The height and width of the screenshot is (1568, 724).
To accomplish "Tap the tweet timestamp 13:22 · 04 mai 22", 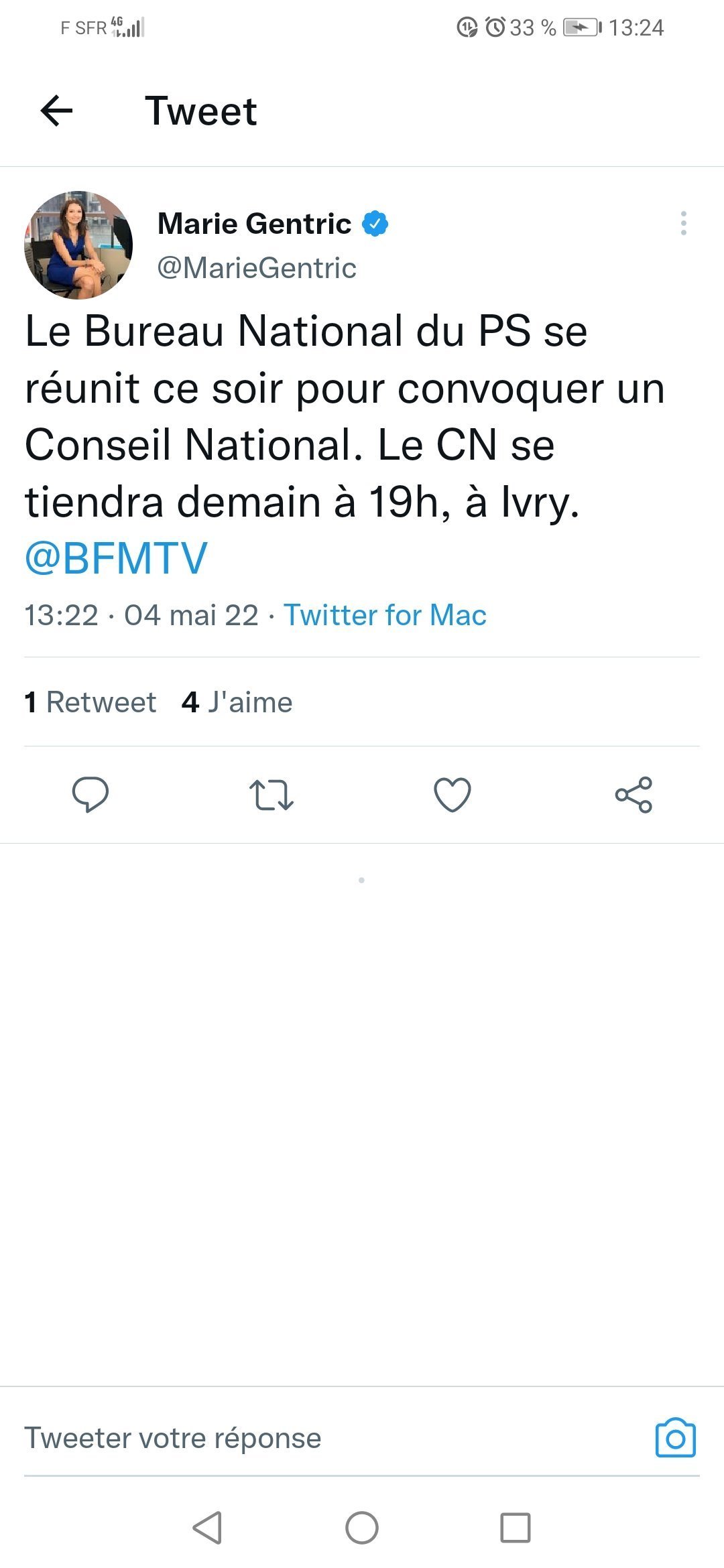I will click(141, 615).
